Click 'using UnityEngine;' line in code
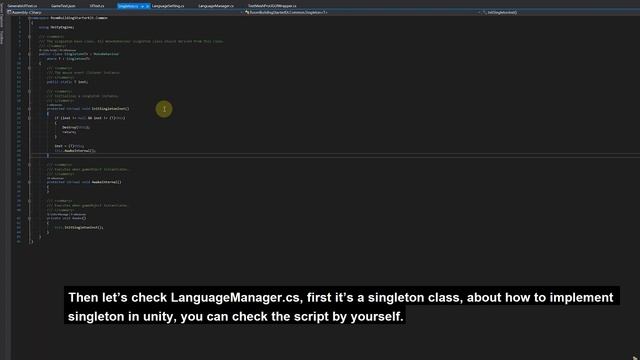The height and width of the screenshot is (360, 640). point(56,27)
